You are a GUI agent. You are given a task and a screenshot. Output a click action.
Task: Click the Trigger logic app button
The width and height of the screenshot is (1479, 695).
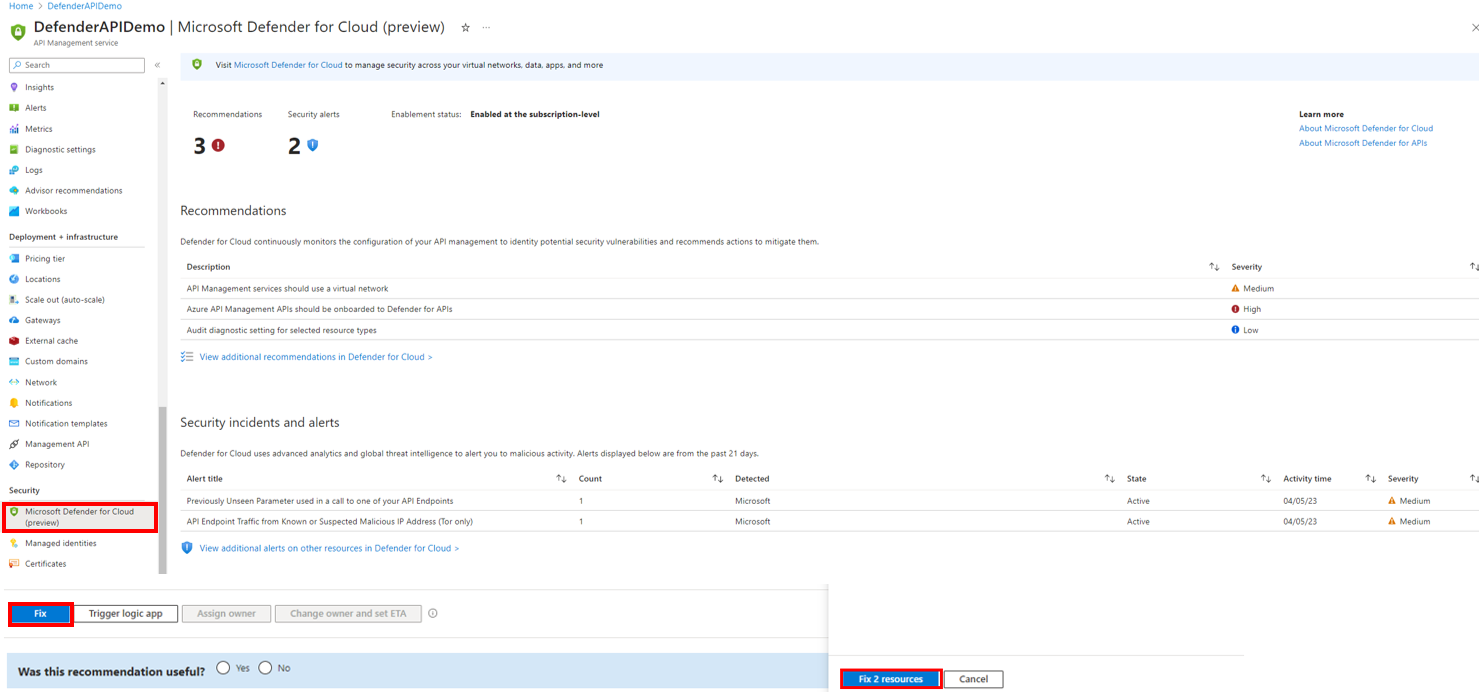tap(126, 614)
